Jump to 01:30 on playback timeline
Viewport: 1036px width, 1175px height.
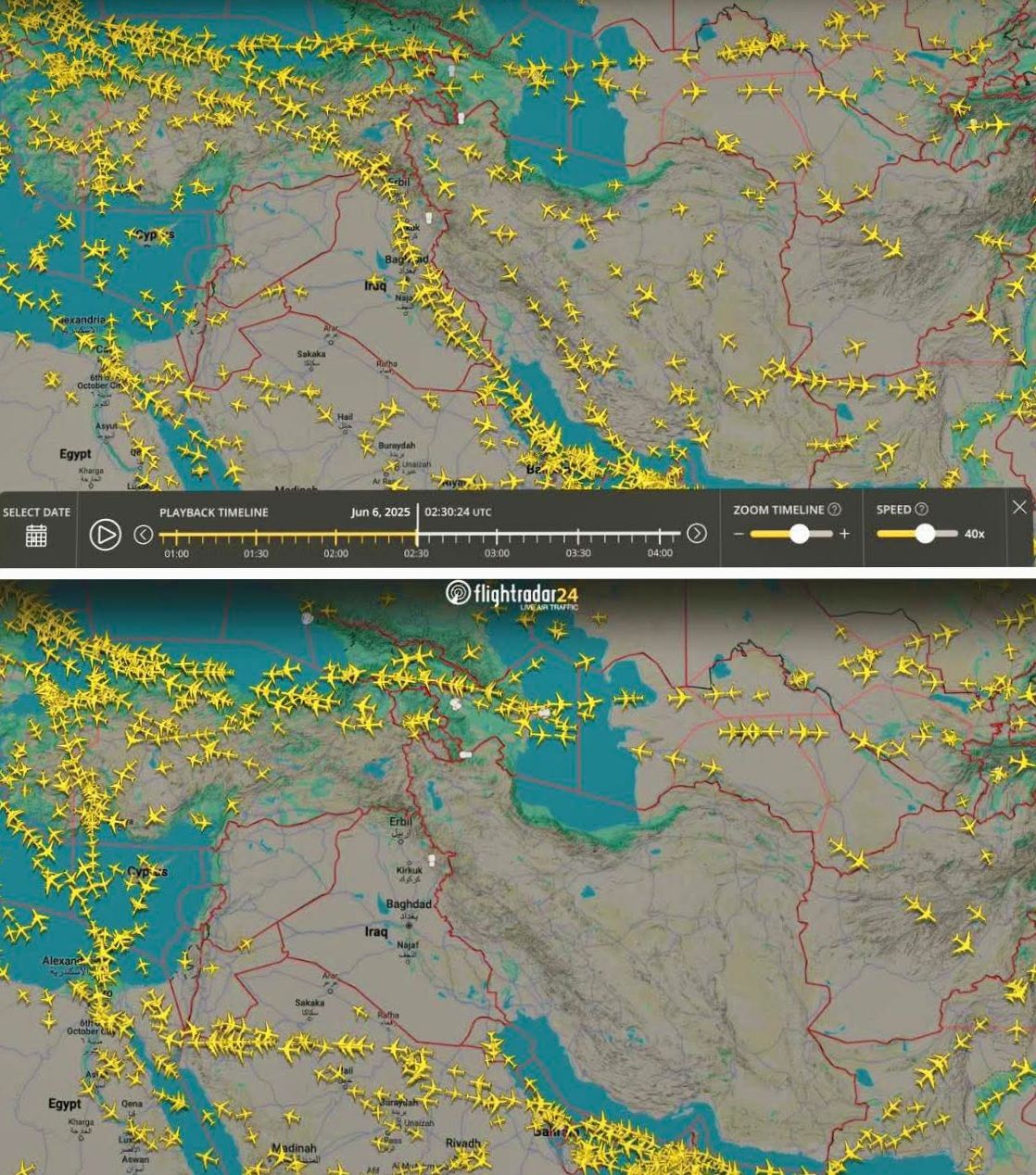256,553
